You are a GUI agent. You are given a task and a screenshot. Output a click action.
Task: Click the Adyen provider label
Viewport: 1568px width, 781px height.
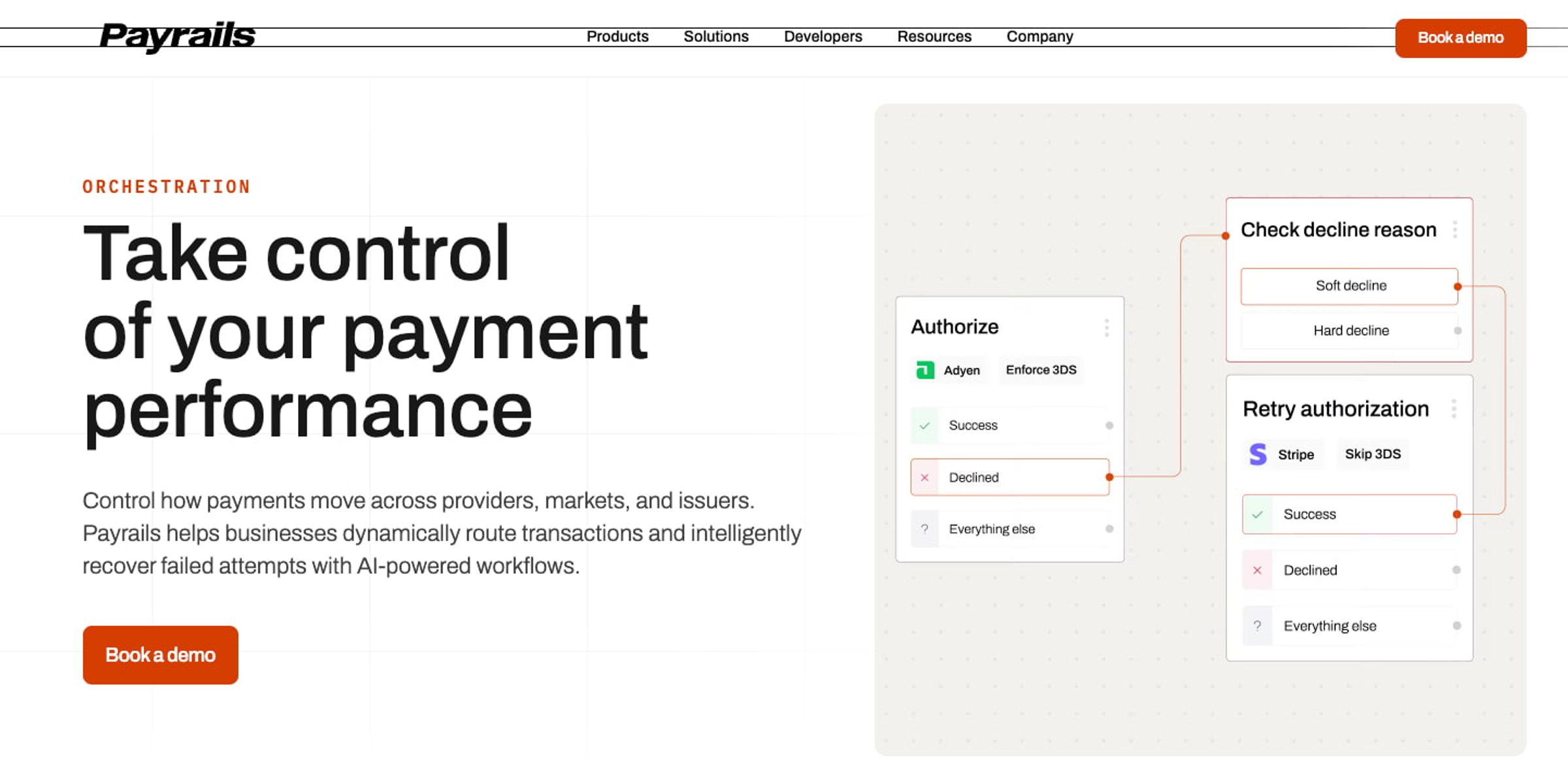point(962,371)
